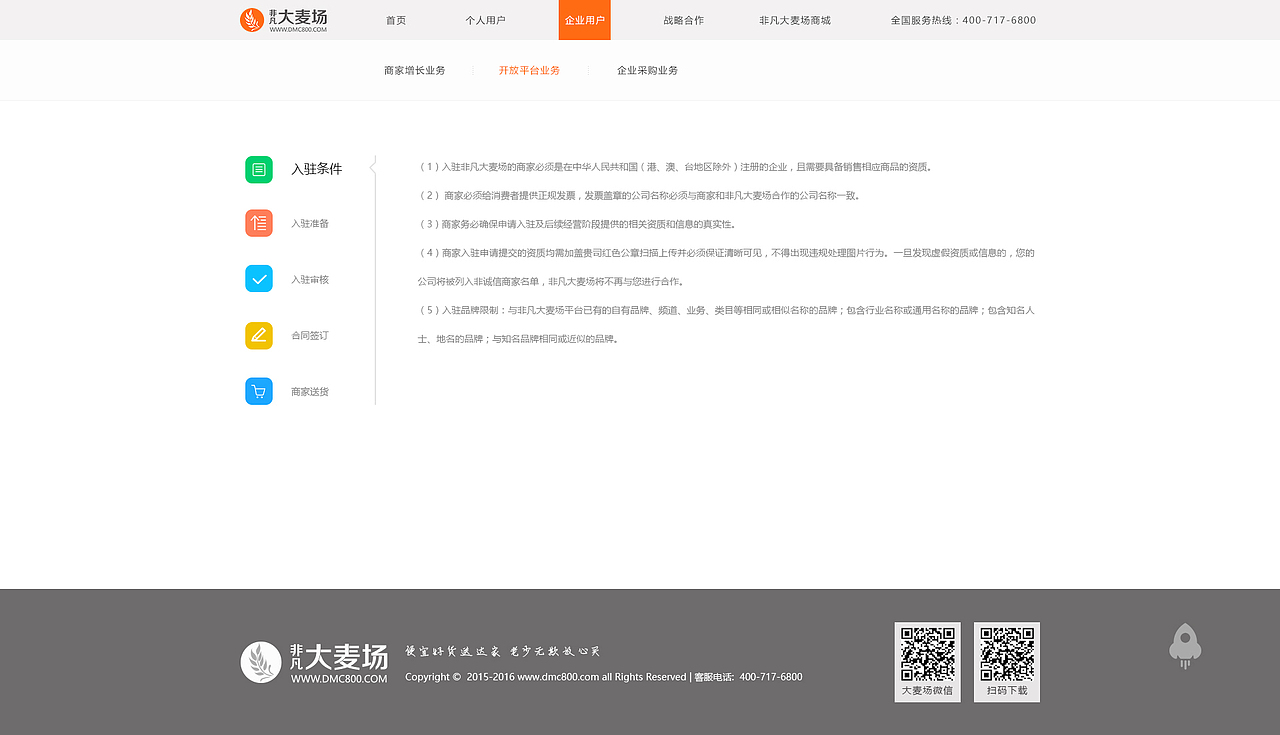Click the orange 入驻准备 step icon
Viewport: 1280px width, 735px height.
258,223
